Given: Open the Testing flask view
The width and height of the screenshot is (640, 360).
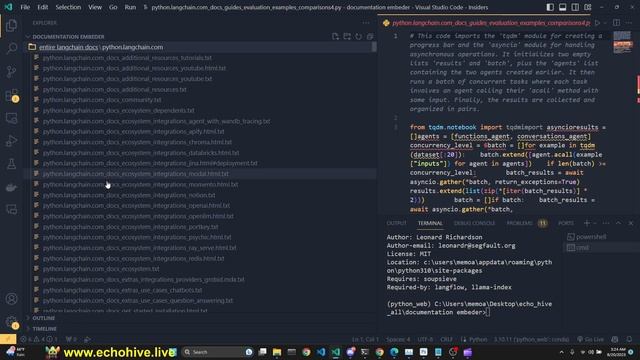Looking at the screenshot, I should pyautogui.click(x=11, y=164).
